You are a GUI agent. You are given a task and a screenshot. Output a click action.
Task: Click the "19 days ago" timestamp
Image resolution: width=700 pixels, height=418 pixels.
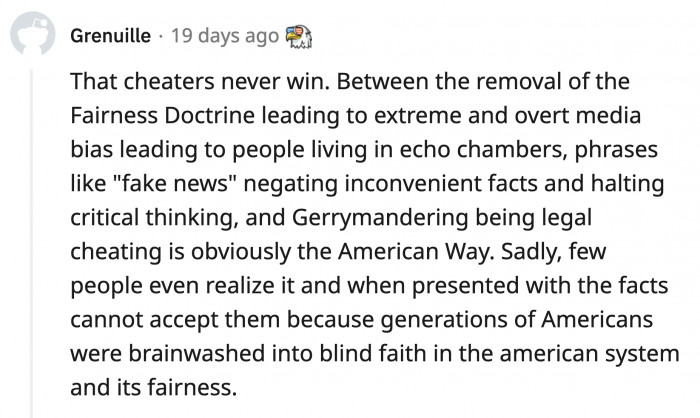coord(225,37)
